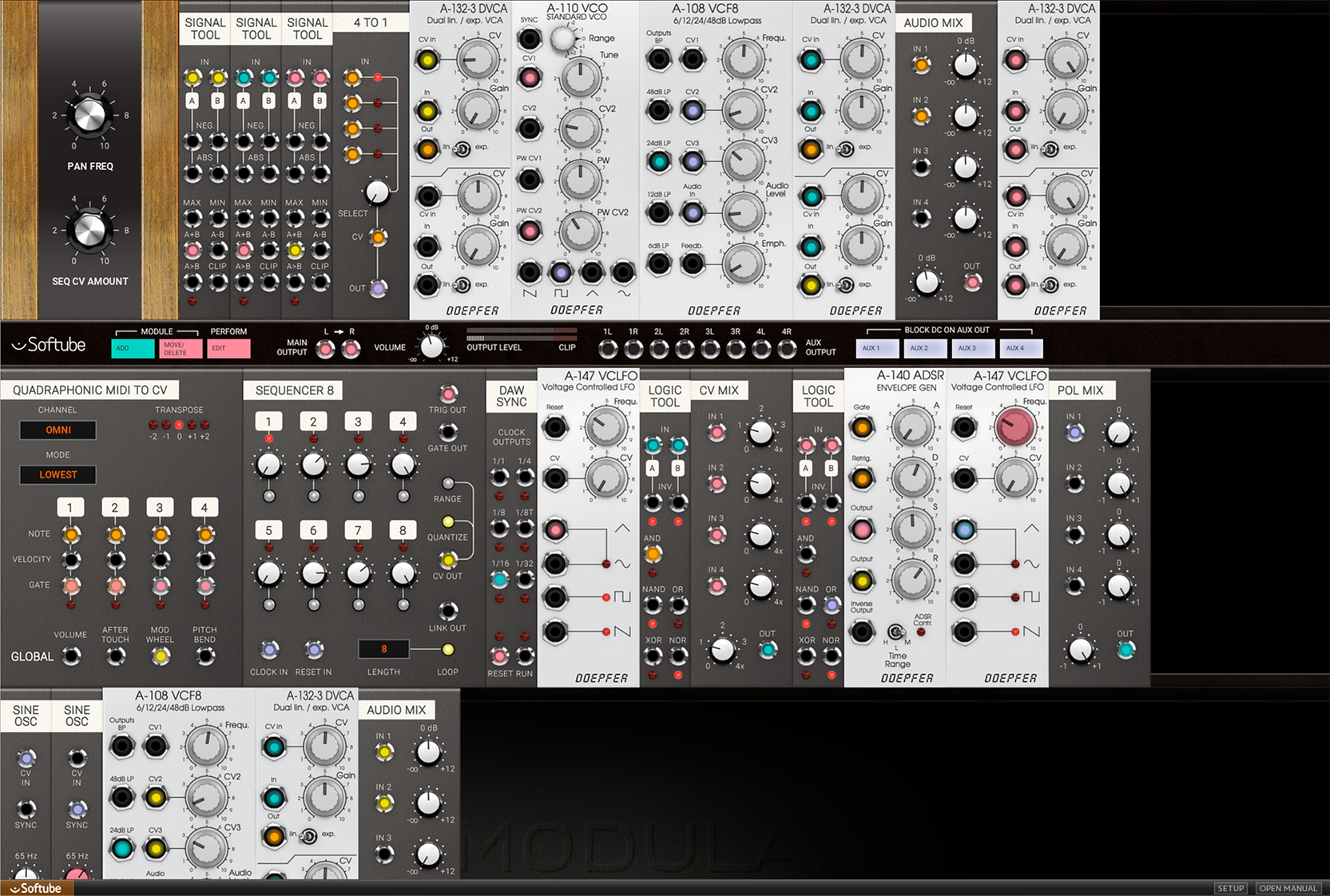The height and width of the screenshot is (896, 1330).
Task: Click the AUX 3 block DC button
Action: pos(973,348)
